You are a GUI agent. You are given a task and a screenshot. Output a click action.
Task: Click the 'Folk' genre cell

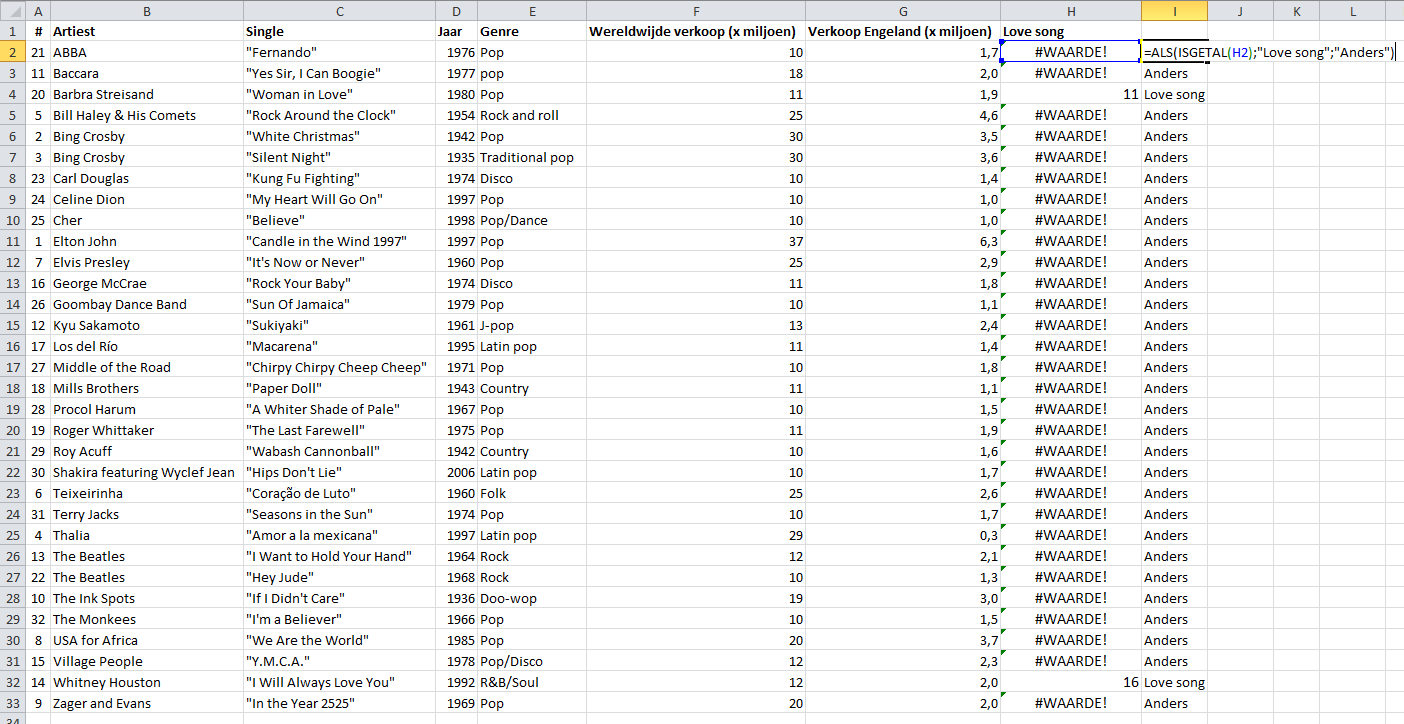[532, 493]
